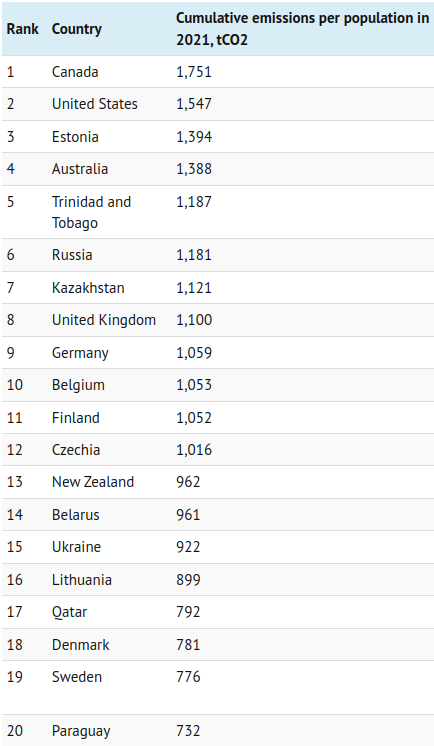The width and height of the screenshot is (434, 746).
Task: Select the United Kingdom cell
Action: (104, 320)
